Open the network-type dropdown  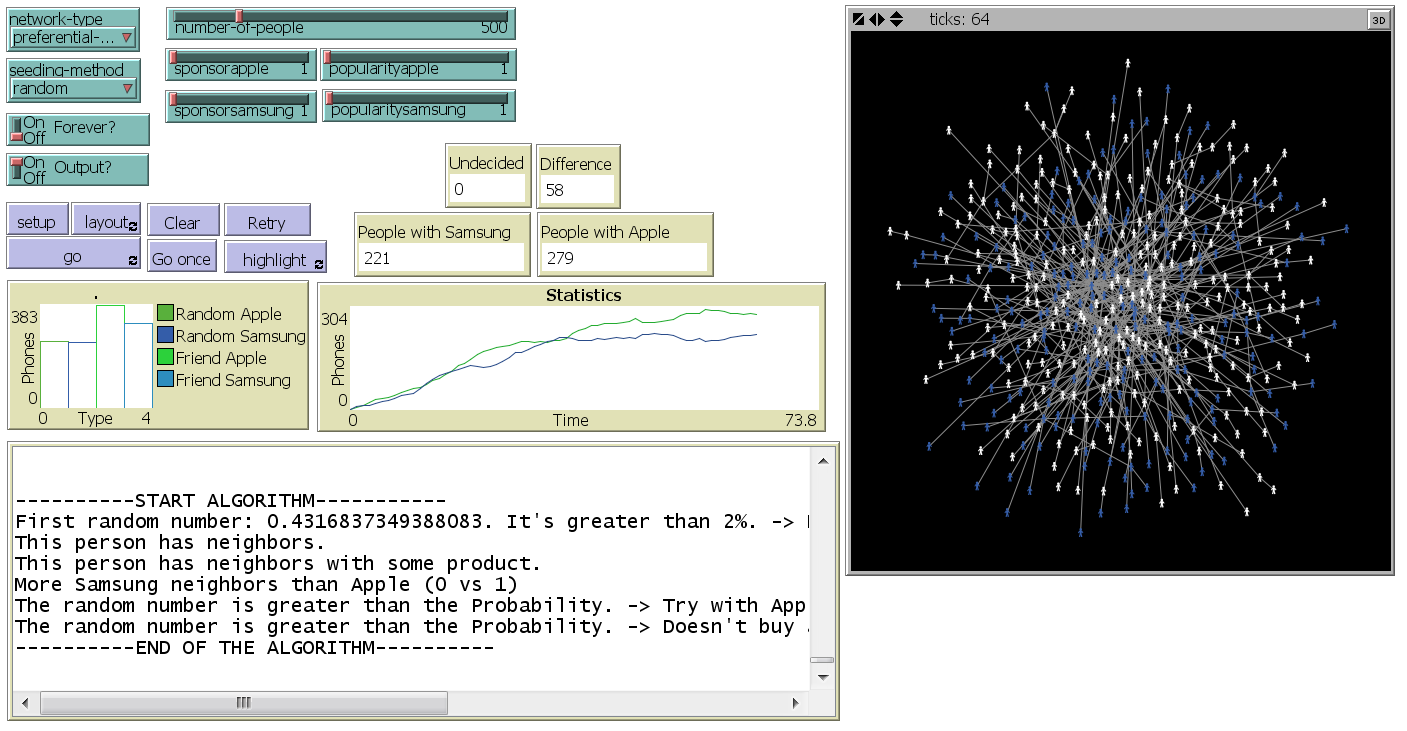pos(73,38)
